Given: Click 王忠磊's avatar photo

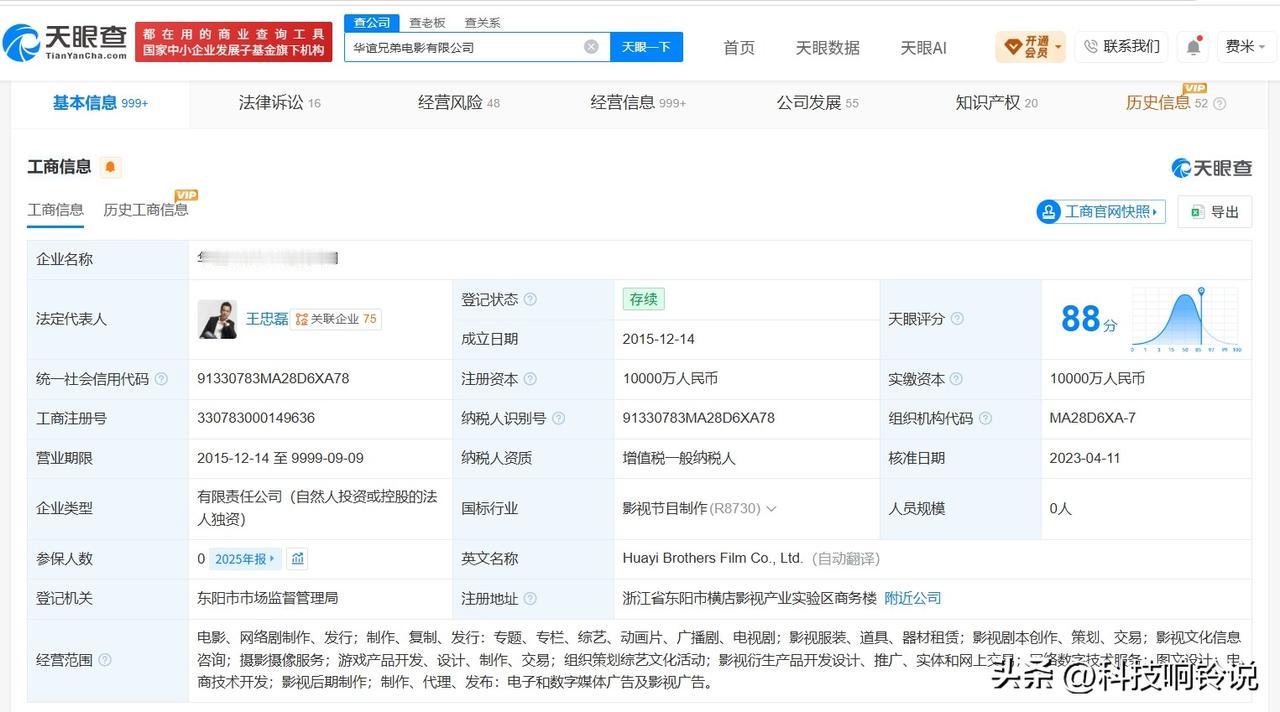Looking at the screenshot, I should (217, 319).
